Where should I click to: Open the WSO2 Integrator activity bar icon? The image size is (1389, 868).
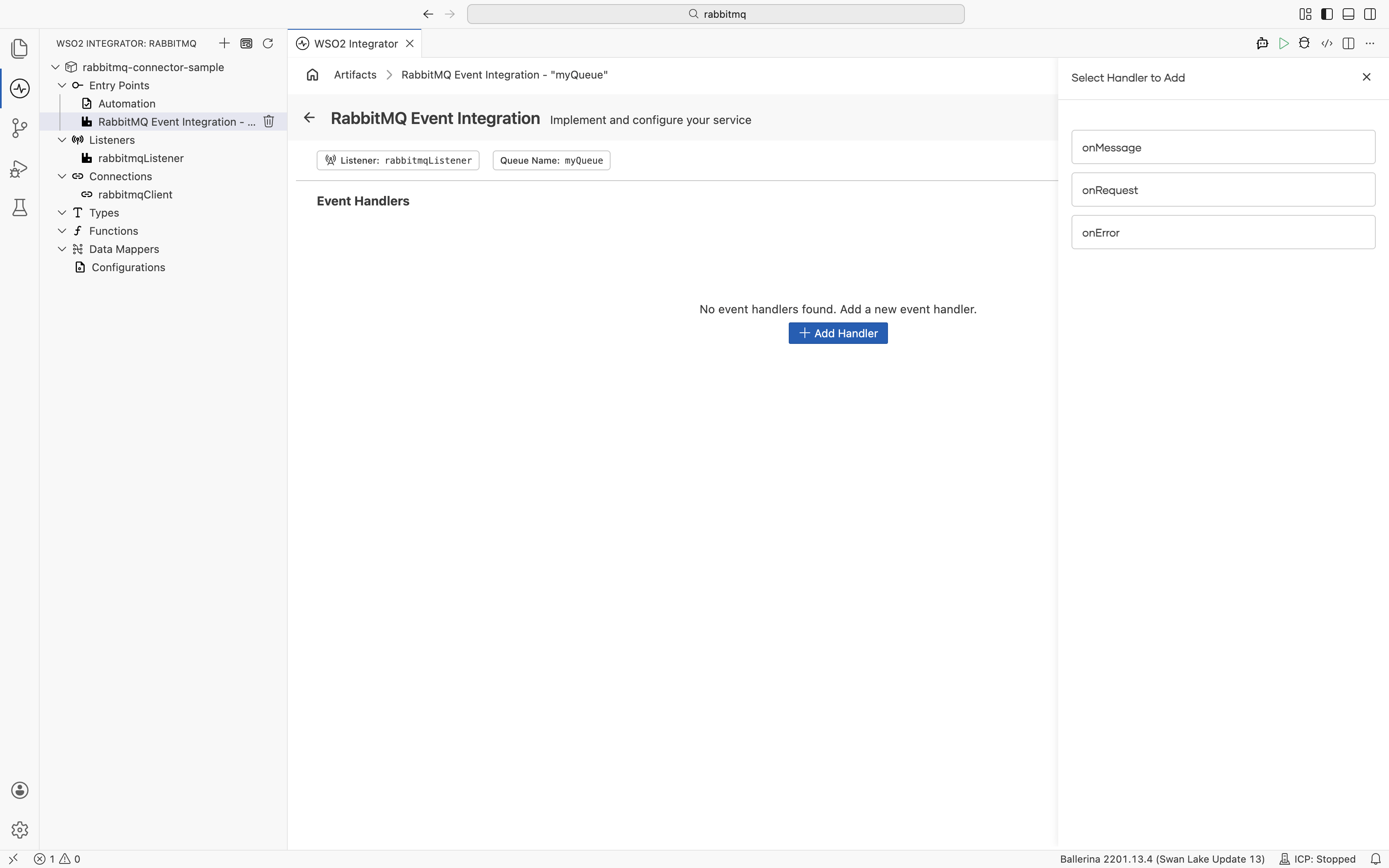coord(19,88)
